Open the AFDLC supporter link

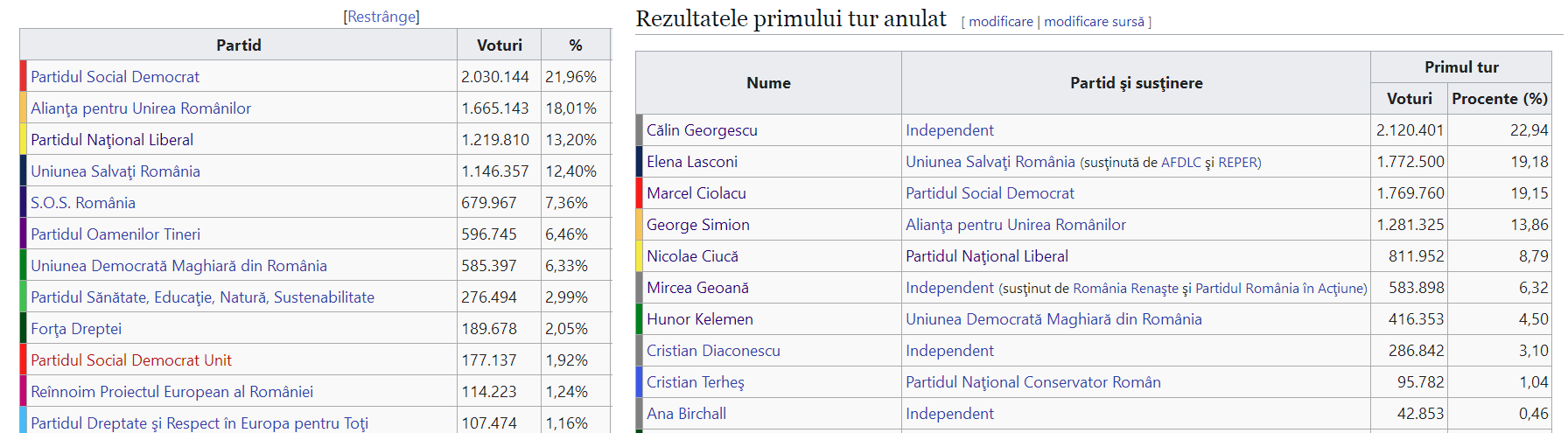point(1180,163)
